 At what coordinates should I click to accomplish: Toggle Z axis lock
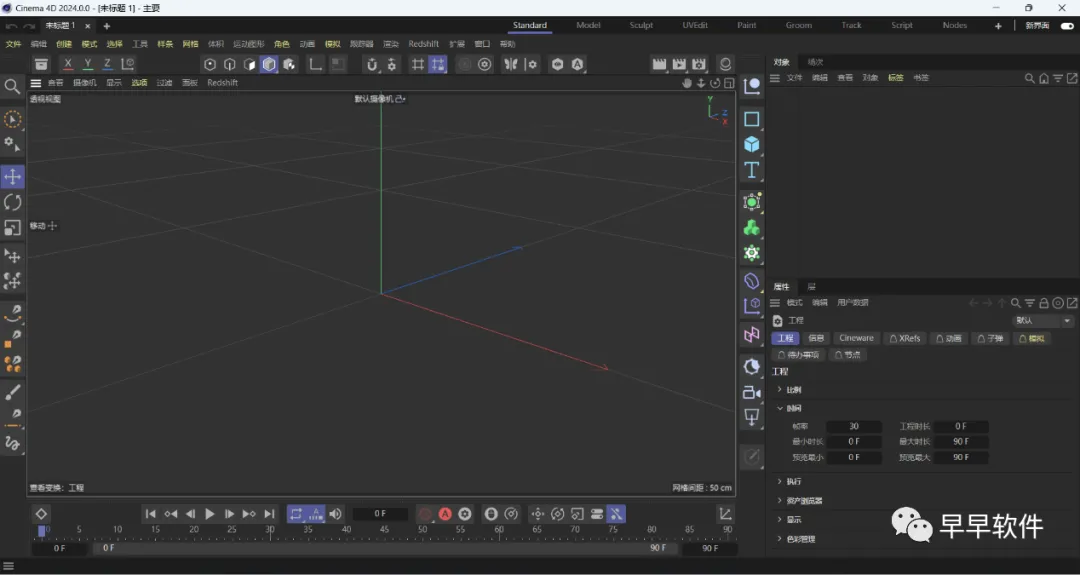click(x=107, y=64)
